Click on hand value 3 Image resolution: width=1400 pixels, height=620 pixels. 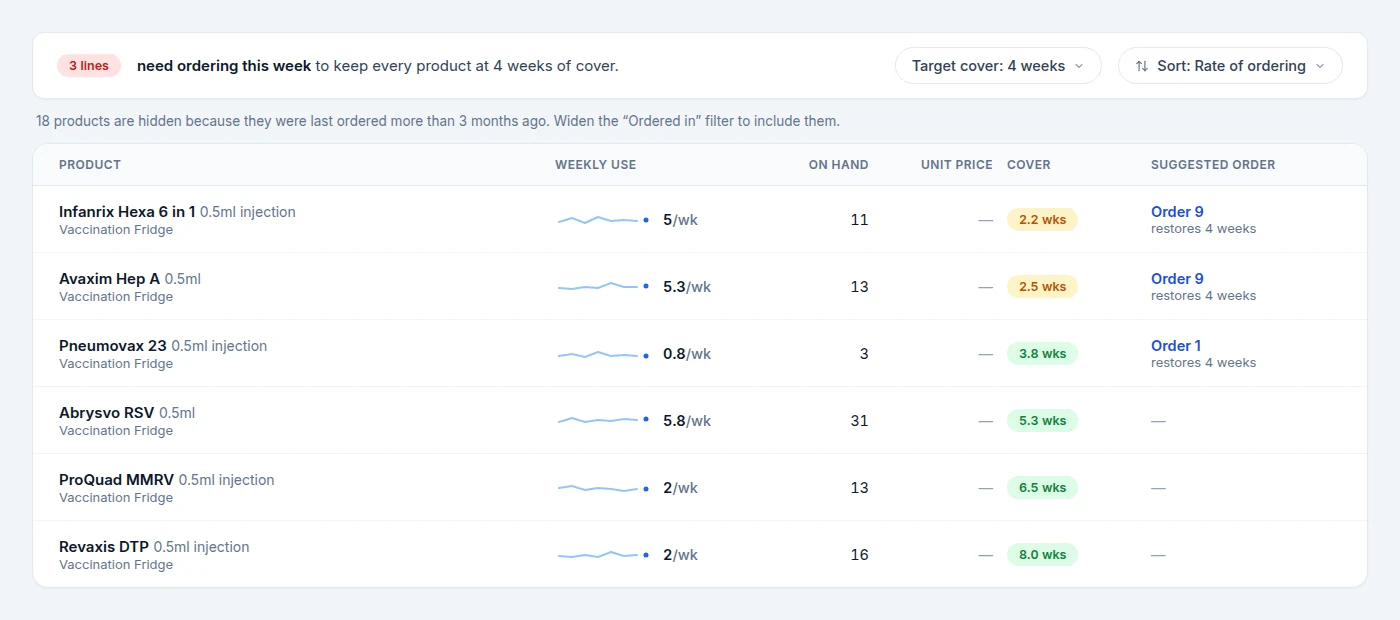pos(864,354)
